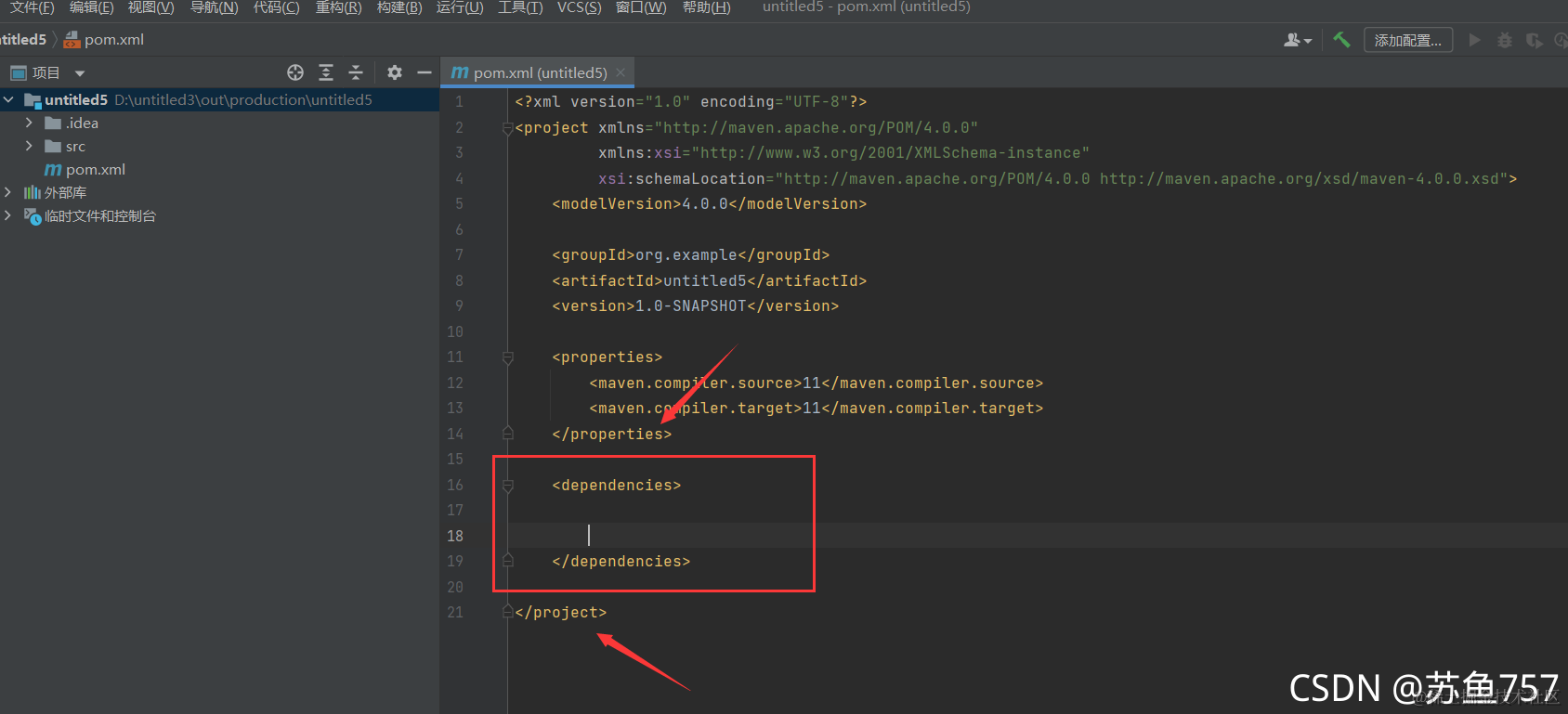The image size is (1568, 714).
Task: Click the closing </project> tag
Action: coord(561,612)
